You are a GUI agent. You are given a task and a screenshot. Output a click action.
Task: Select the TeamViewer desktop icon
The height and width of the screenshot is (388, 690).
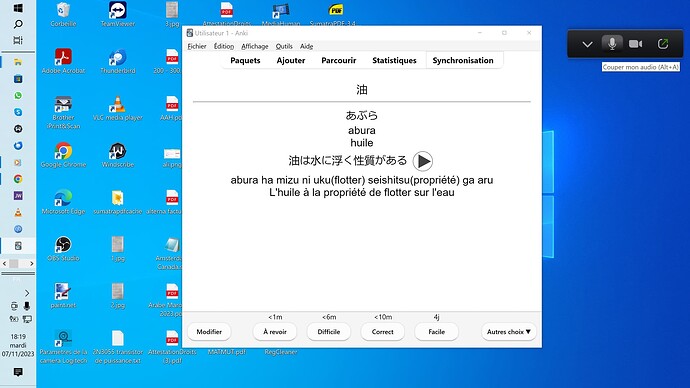pos(117,14)
